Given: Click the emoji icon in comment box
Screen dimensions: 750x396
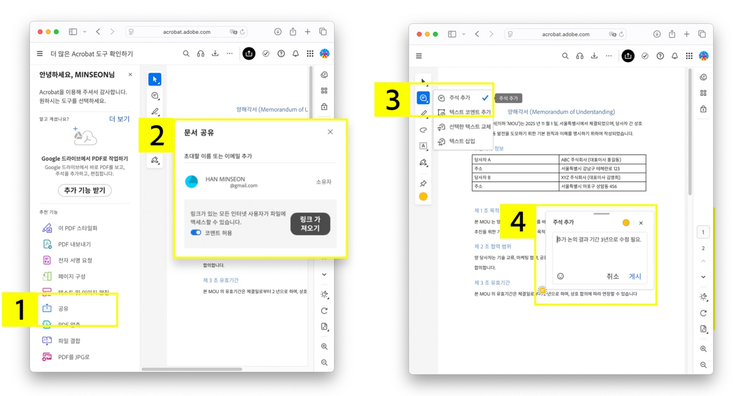Looking at the screenshot, I should coord(561,276).
